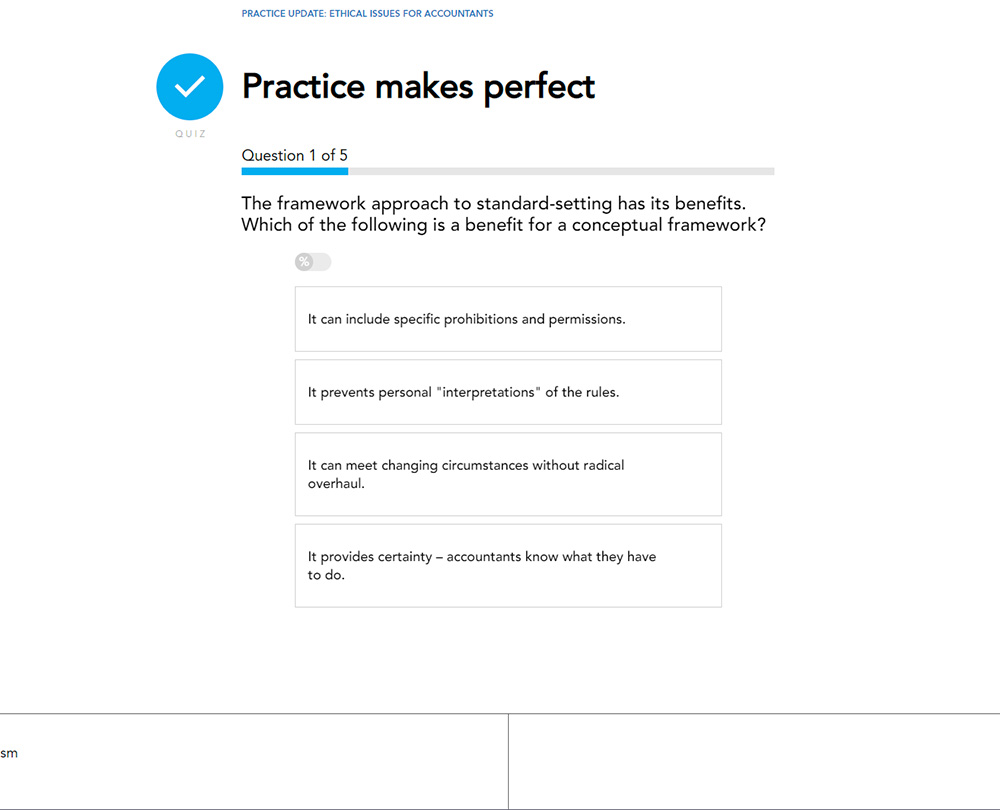Click the quiz question text about framework approach
Screen dimensions: 1000x810
[503, 214]
